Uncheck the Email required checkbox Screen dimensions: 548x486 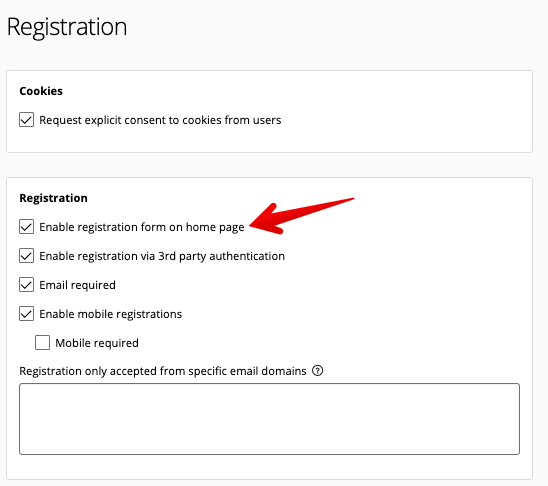[27, 285]
